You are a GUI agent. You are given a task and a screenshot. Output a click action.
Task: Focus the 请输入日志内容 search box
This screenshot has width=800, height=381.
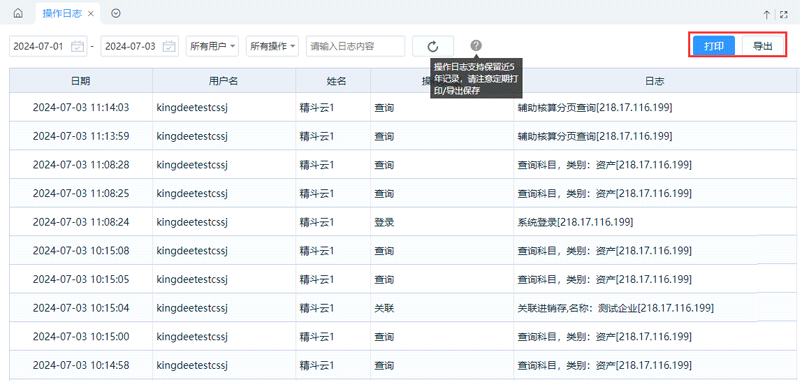(x=356, y=46)
